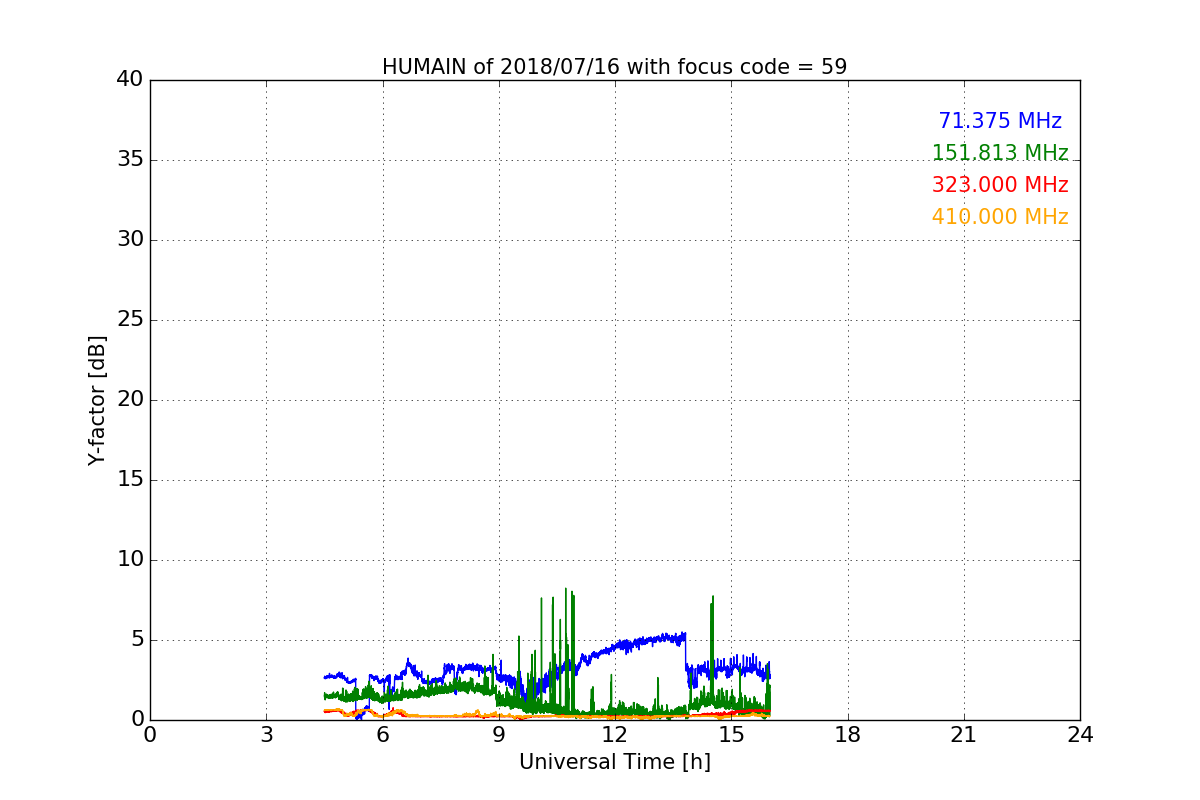Click the 20 tick on the y-axis
Viewport: 1200px width, 800px height.
point(130,400)
